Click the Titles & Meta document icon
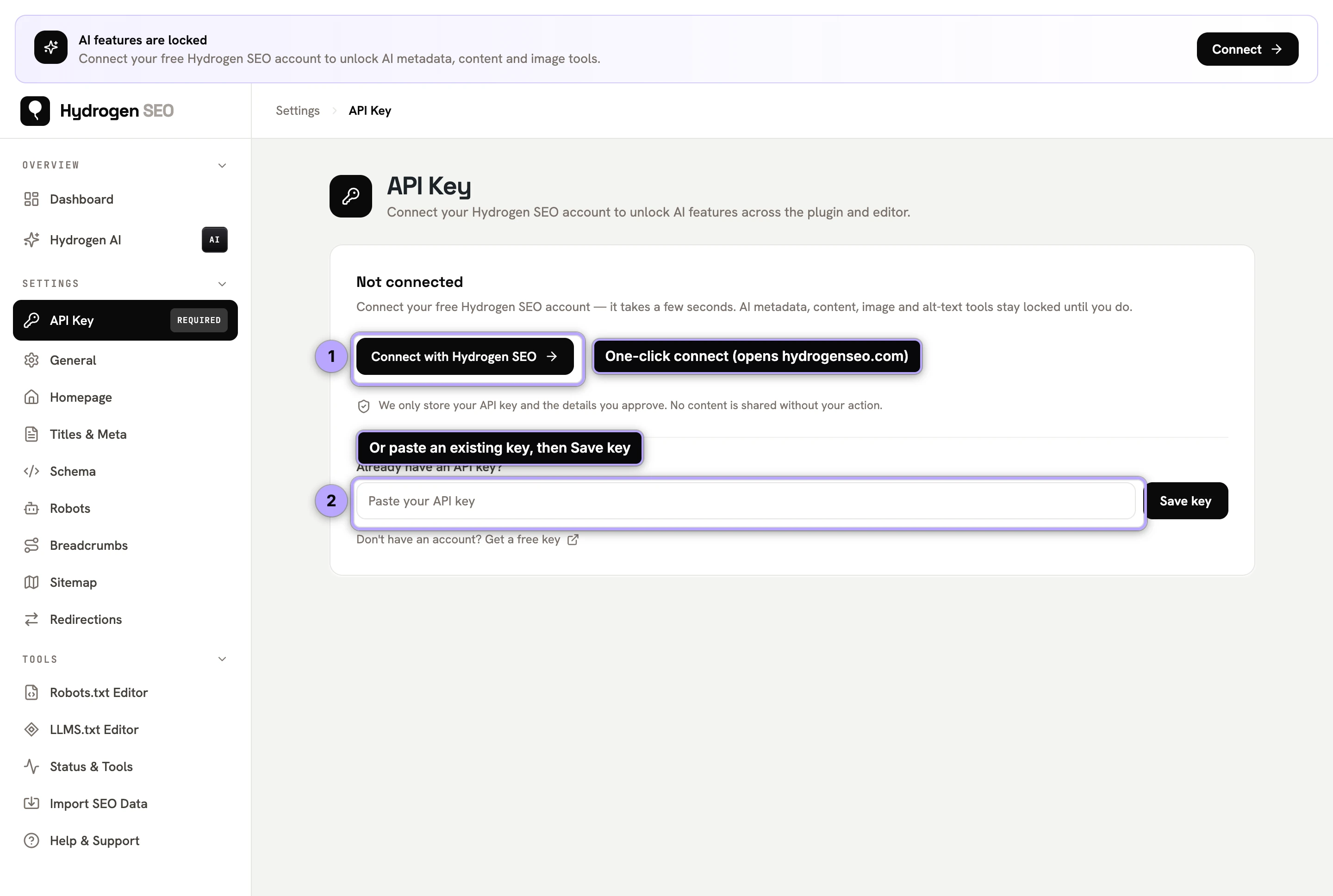The width and height of the screenshot is (1333, 896). [x=31, y=434]
